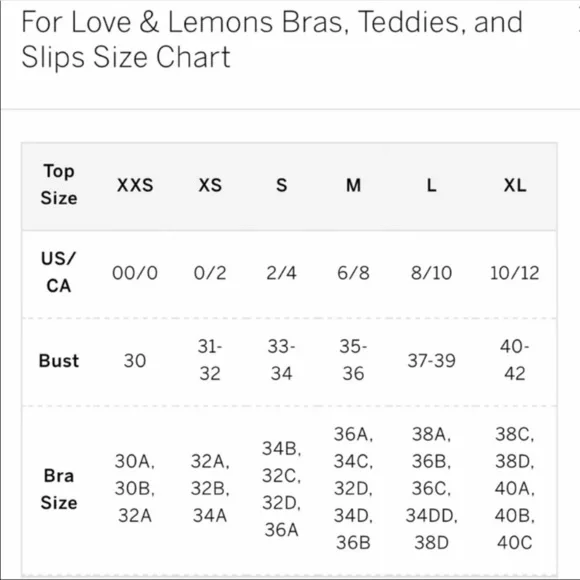Select the 30A, 30B, 32A bra cell
The image size is (580, 580).
135,488
